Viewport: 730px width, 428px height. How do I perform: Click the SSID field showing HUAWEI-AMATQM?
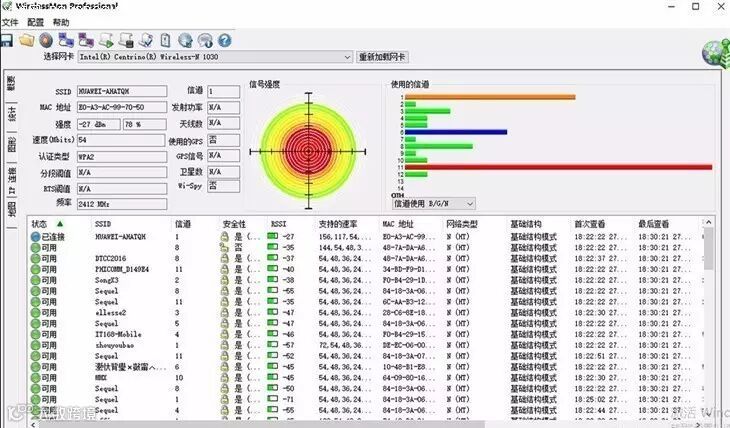click(122, 91)
